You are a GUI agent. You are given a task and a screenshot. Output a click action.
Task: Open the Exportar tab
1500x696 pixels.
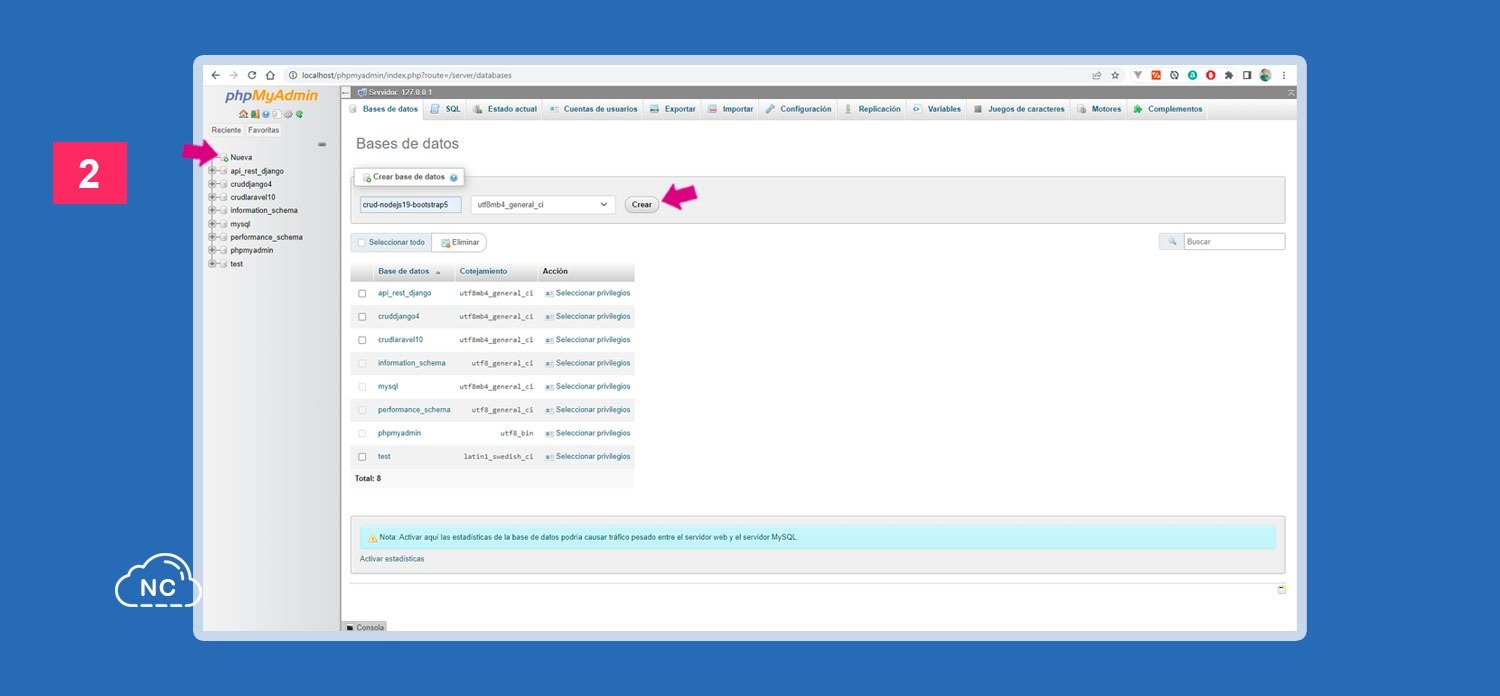click(x=672, y=109)
